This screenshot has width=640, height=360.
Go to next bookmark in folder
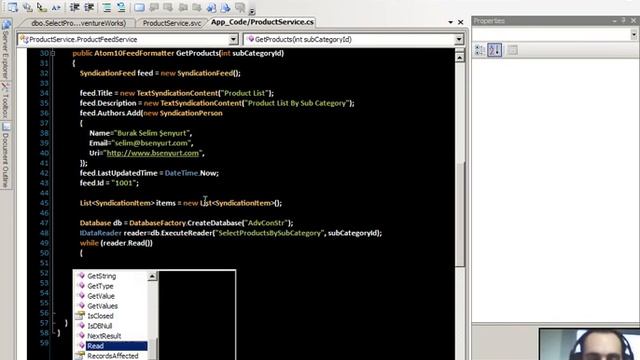pos(197,7)
